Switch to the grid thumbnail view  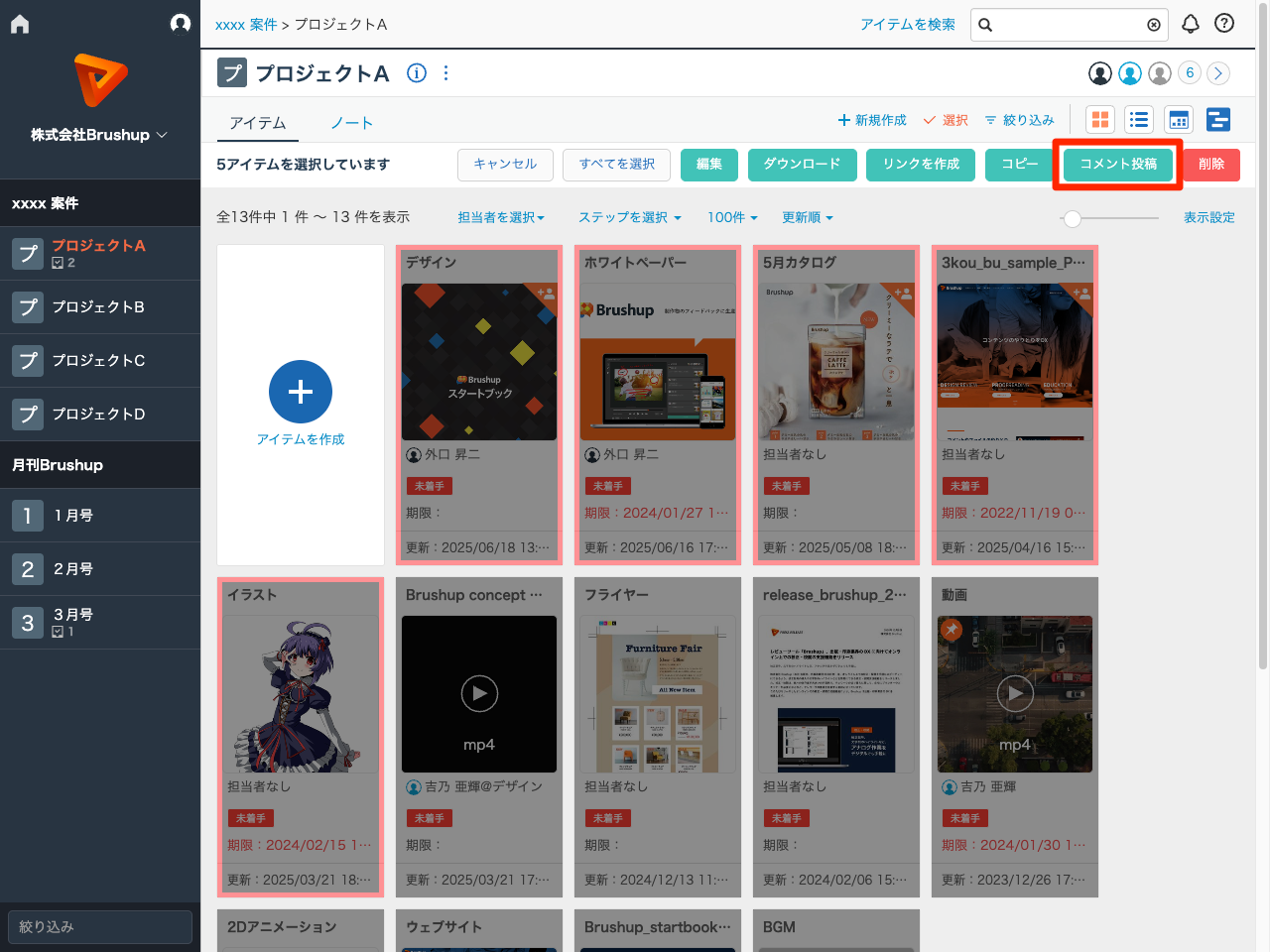click(x=1100, y=120)
